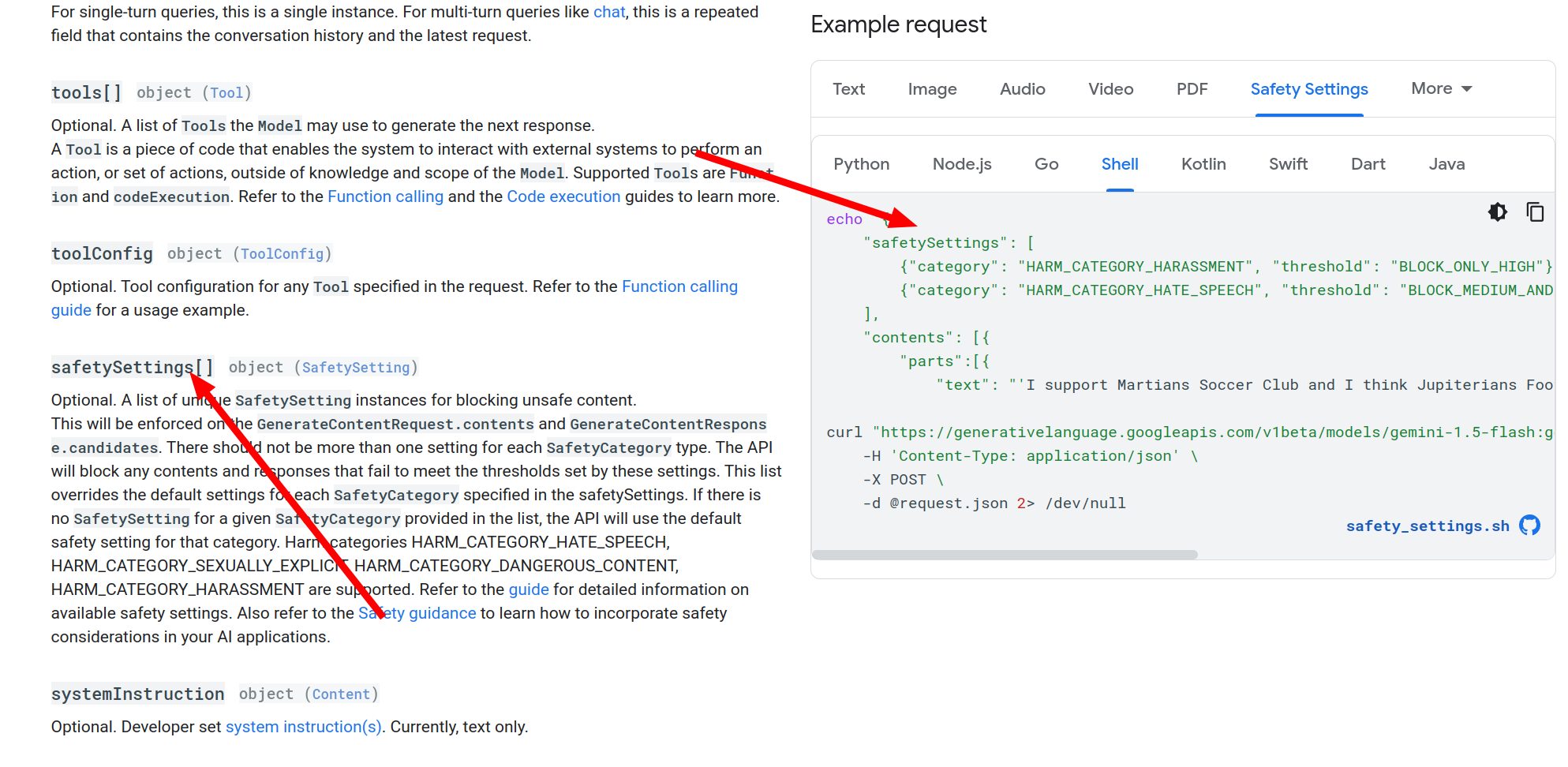Select the Go language tab
Image resolution: width=1568 pixels, height=767 pixels.
point(1046,164)
